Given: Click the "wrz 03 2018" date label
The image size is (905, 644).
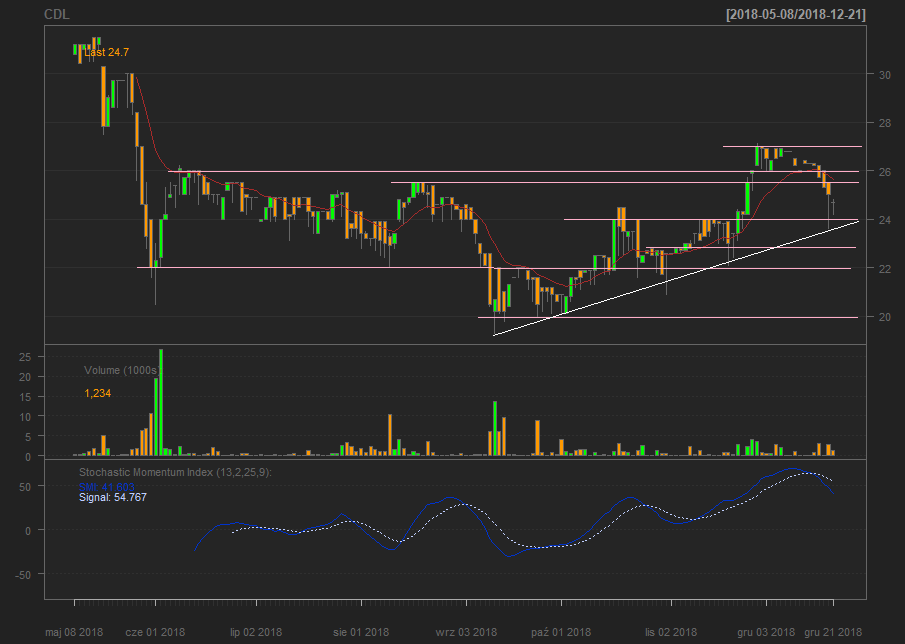Looking at the screenshot, I should 466,632.
